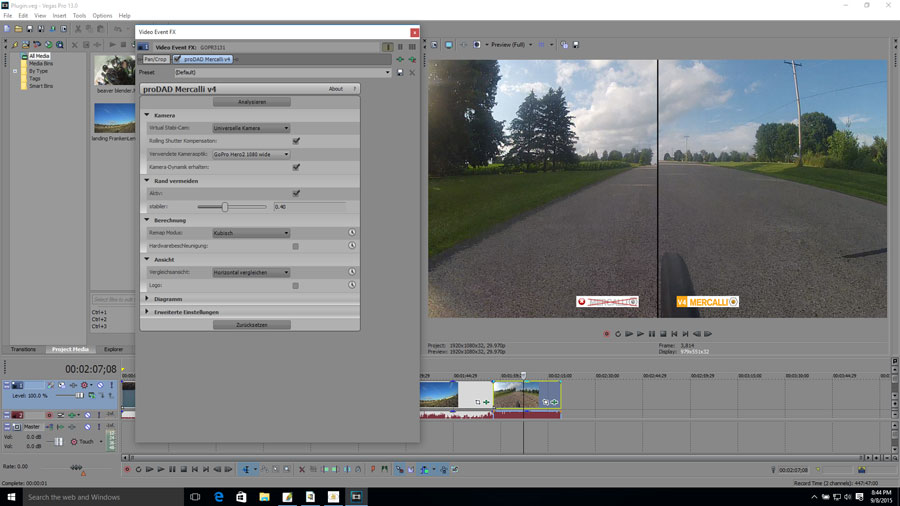Click Play in the preview window transport
900x506 pixels.
coord(641,334)
